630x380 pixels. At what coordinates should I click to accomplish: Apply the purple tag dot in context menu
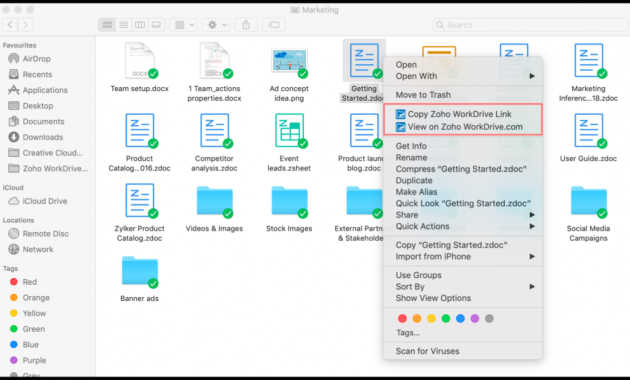tap(475, 319)
